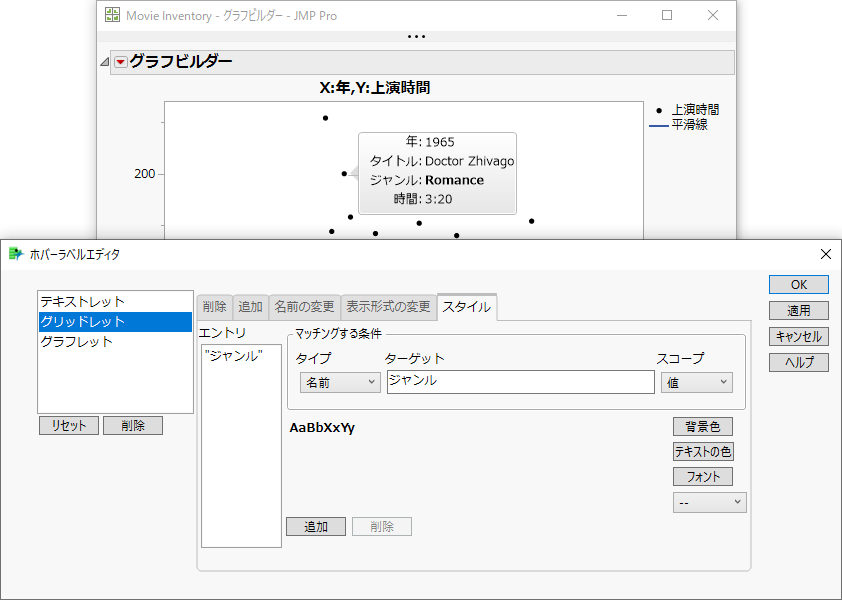
Task: Open the テキストの色 settings
Action: tap(703, 451)
